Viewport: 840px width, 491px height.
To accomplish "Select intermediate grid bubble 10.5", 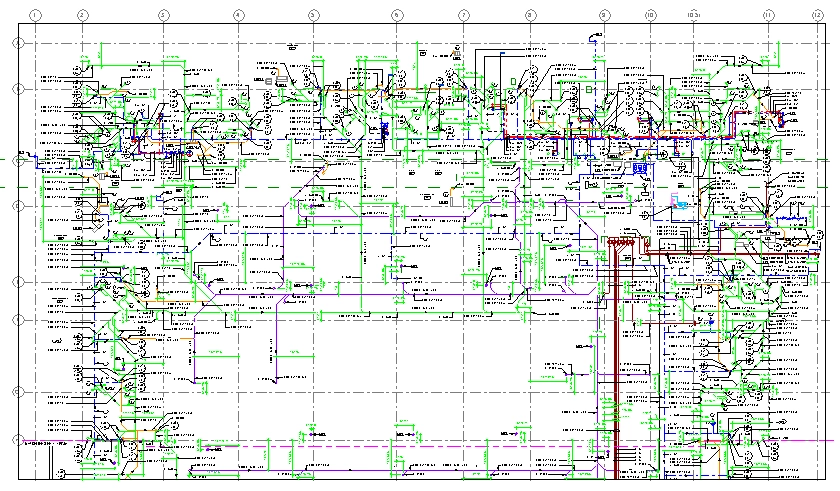I will coord(694,15).
